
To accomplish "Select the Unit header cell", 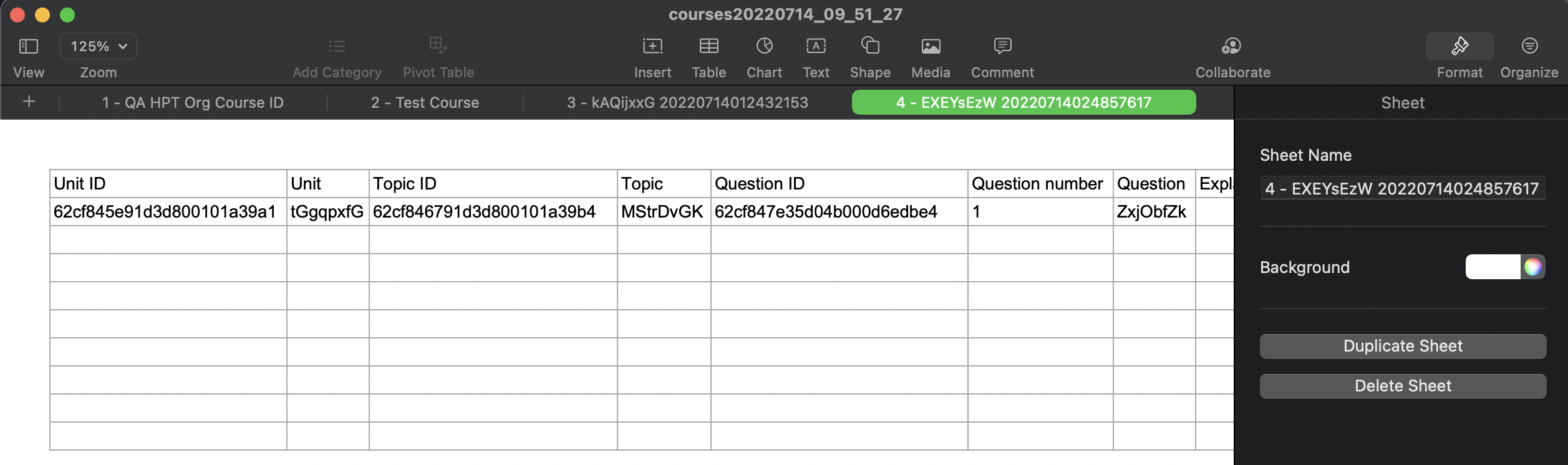I will click(x=328, y=184).
